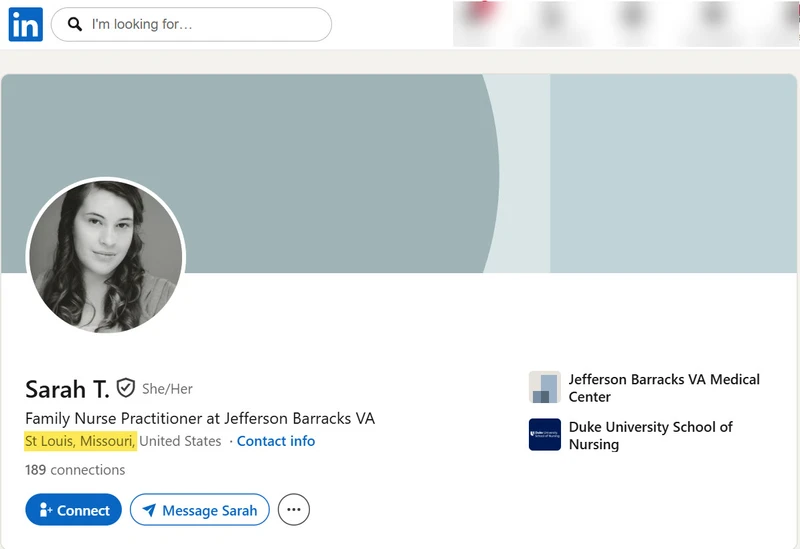800x549 pixels.
Task: Click the Message Sarah button
Action: 199,510
